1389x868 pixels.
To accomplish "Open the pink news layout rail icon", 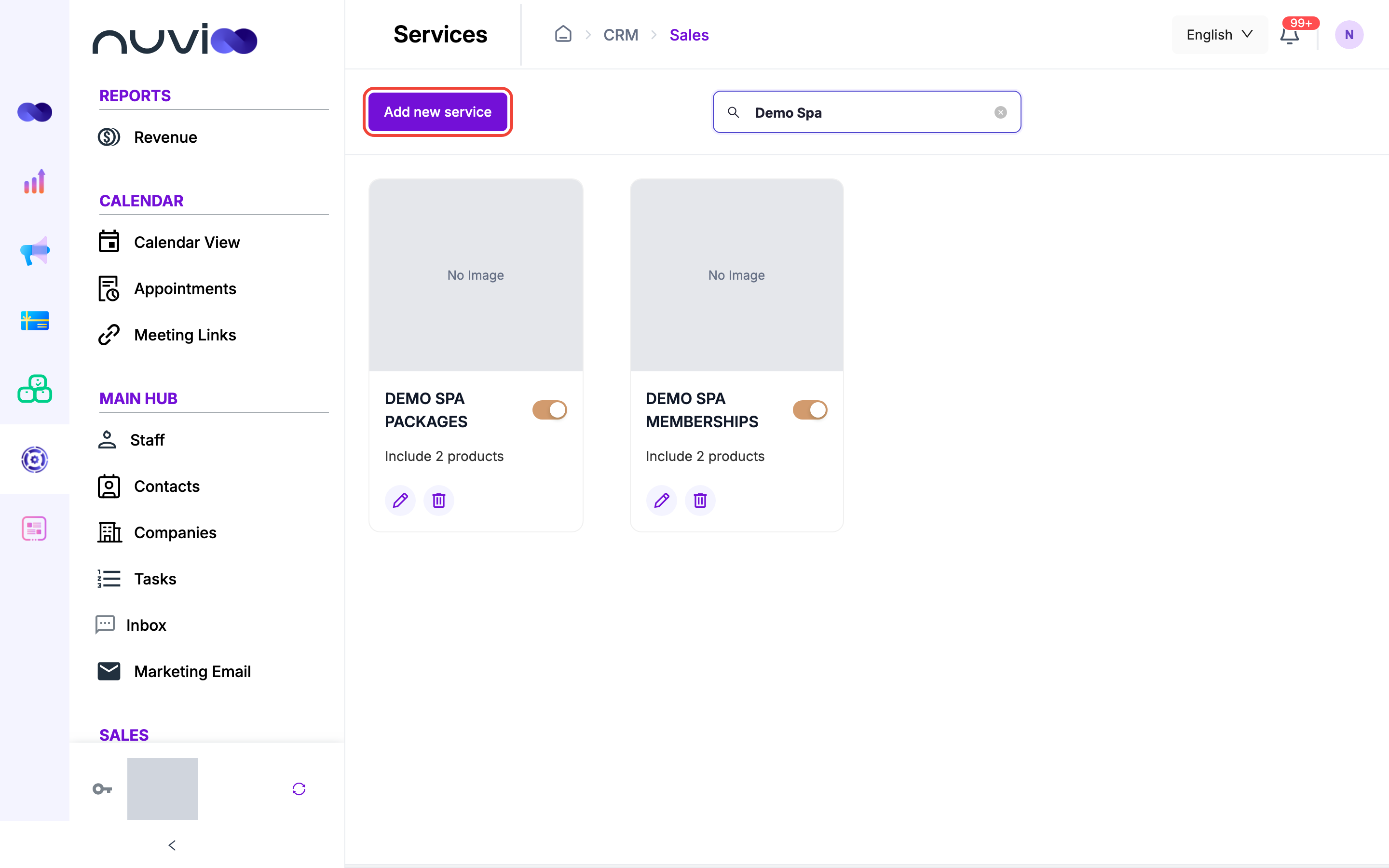I will [x=34, y=528].
